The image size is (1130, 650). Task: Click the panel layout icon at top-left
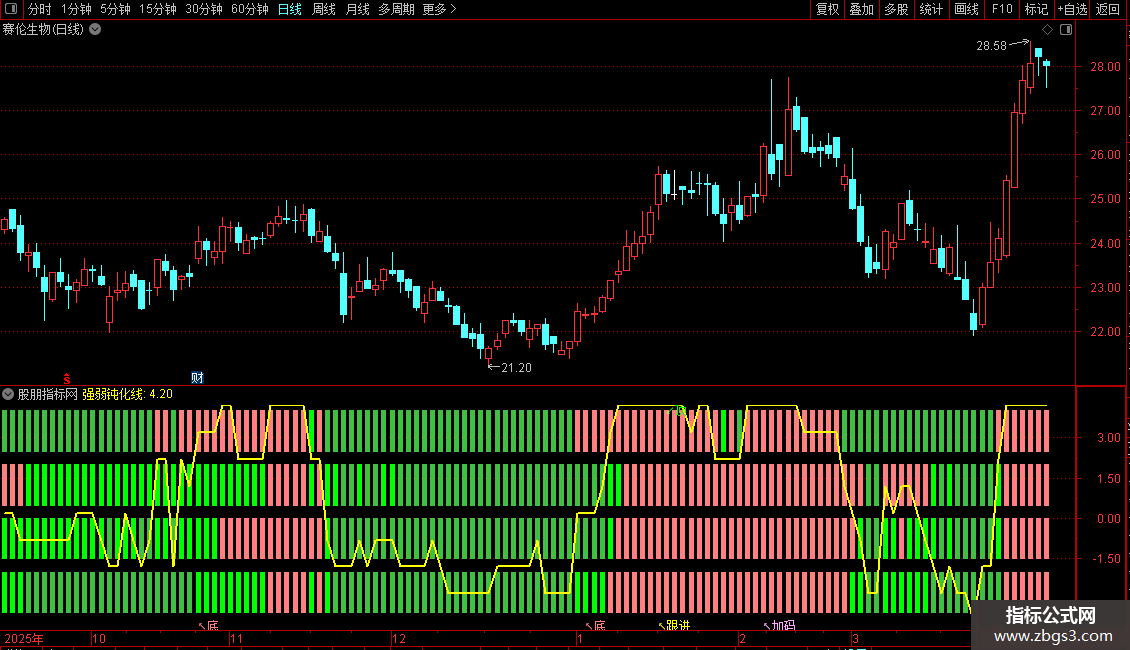(x=11, y=9)
